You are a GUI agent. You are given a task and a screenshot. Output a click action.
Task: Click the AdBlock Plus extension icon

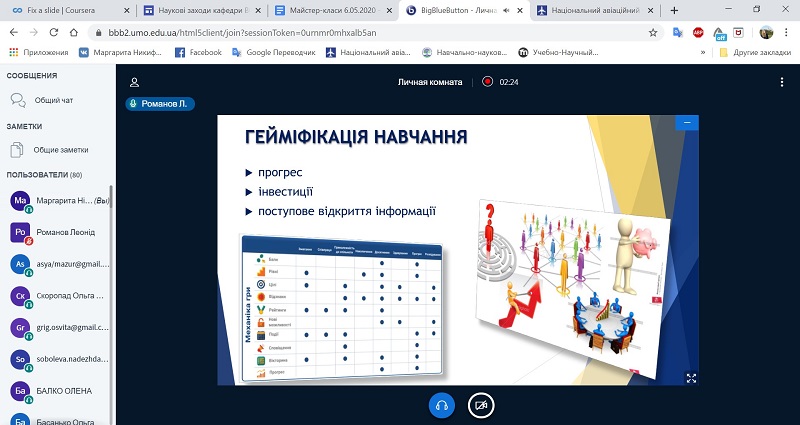pos(697,32)
